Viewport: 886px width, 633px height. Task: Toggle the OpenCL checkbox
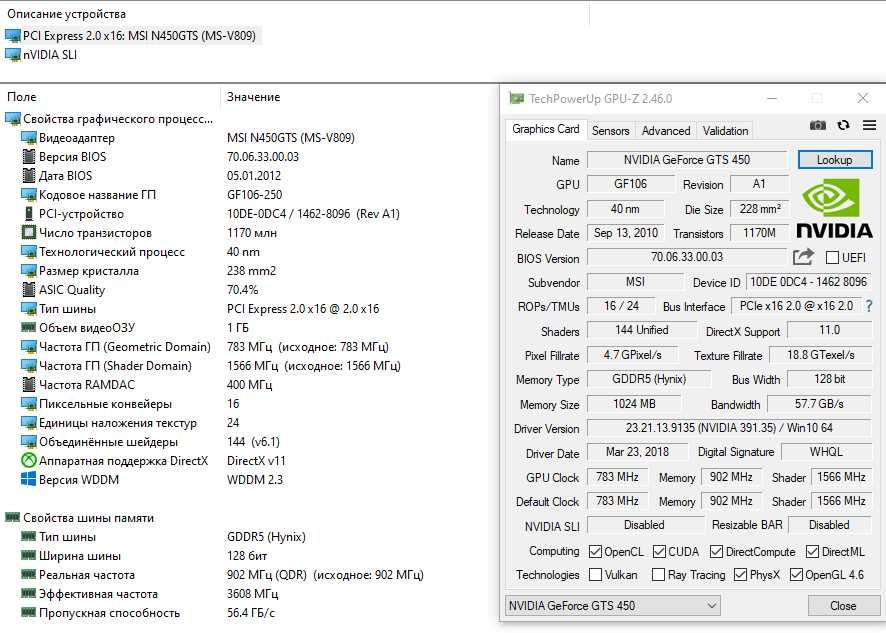(x=595, y=551)
